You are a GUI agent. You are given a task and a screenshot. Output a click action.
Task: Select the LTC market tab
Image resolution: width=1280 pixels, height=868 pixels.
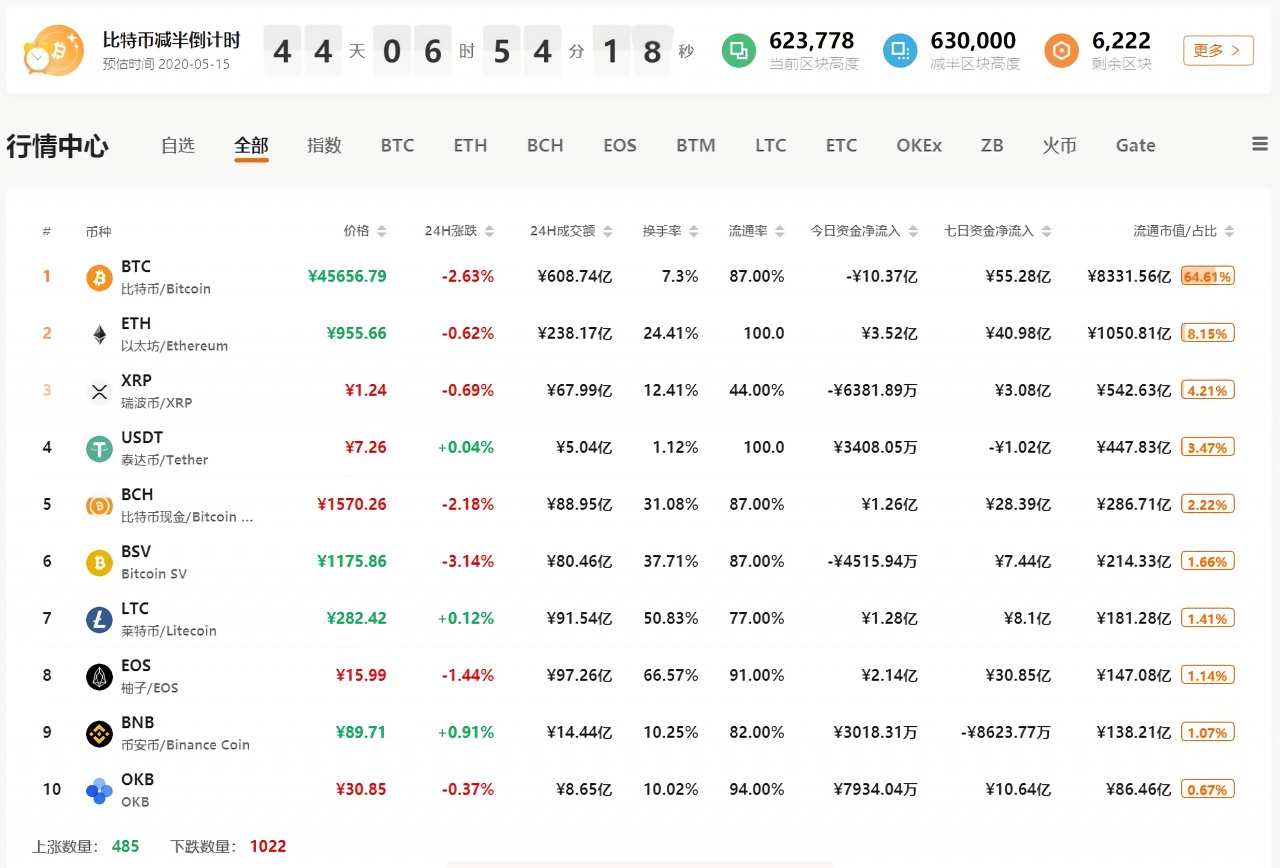click(x=771, y=145)
